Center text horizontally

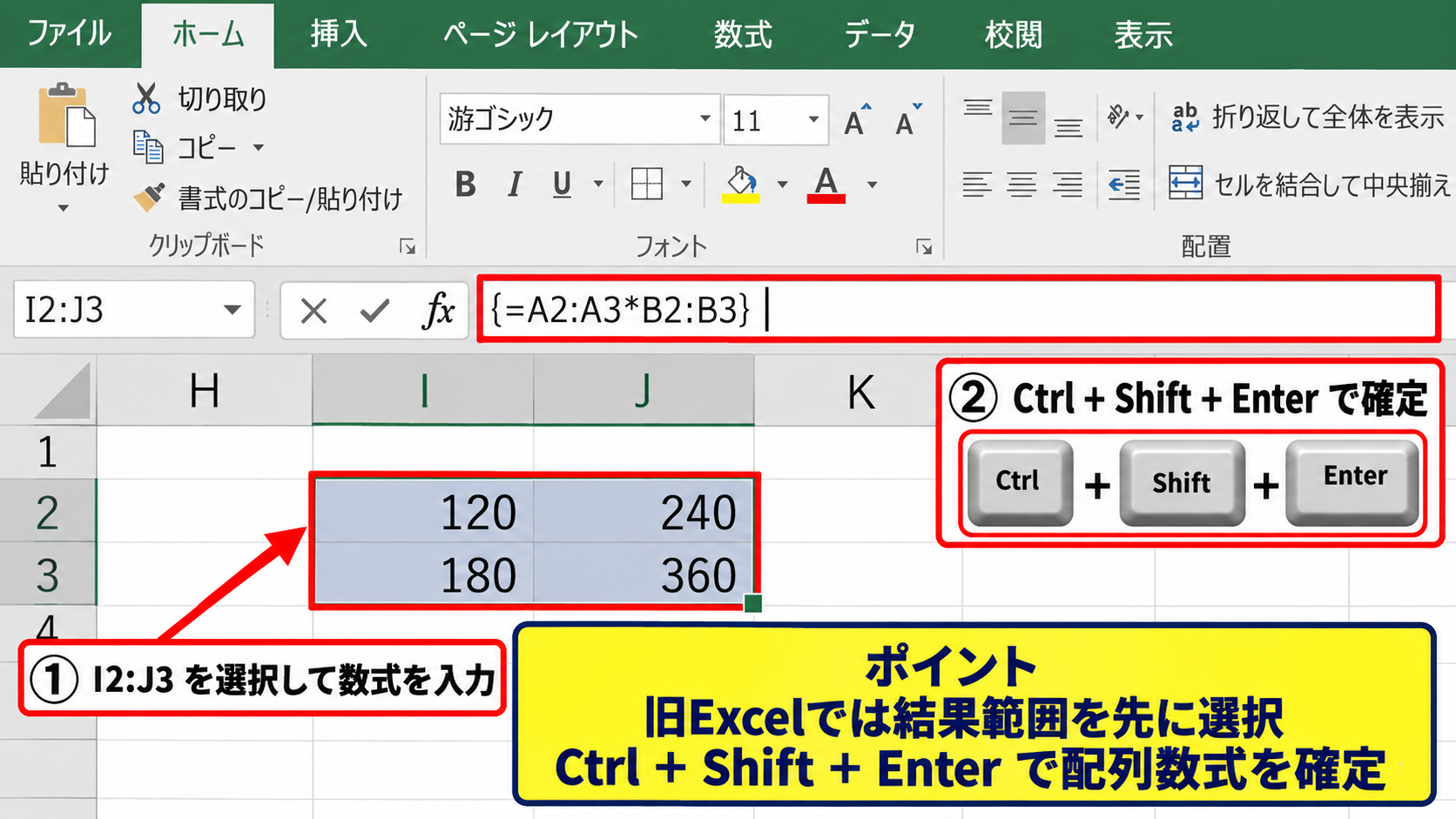click(x=1022, y=185)
